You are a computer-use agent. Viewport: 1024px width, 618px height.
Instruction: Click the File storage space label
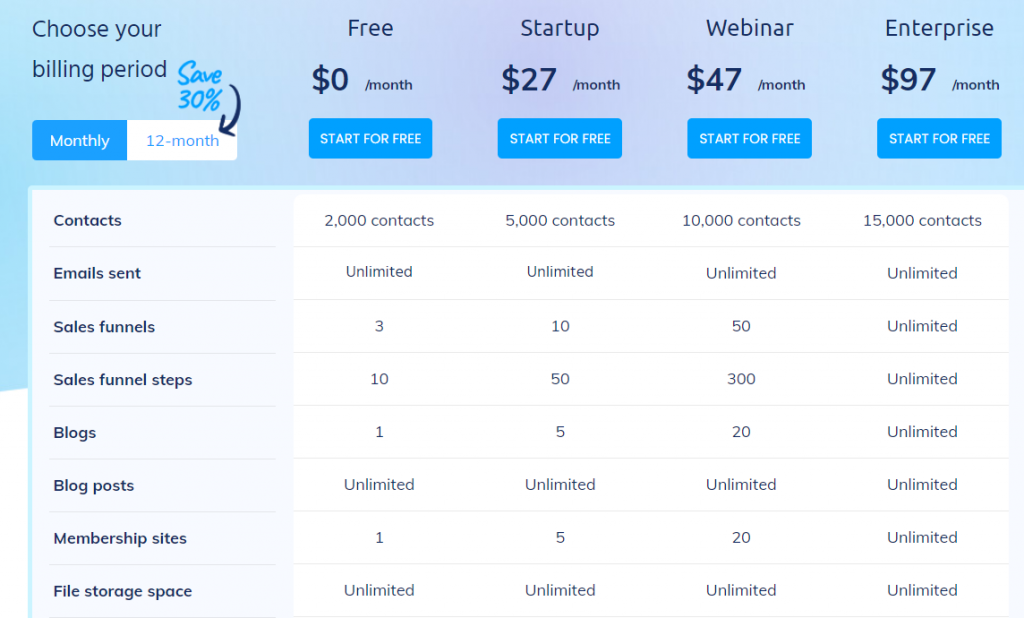click(x=123, y=591)
